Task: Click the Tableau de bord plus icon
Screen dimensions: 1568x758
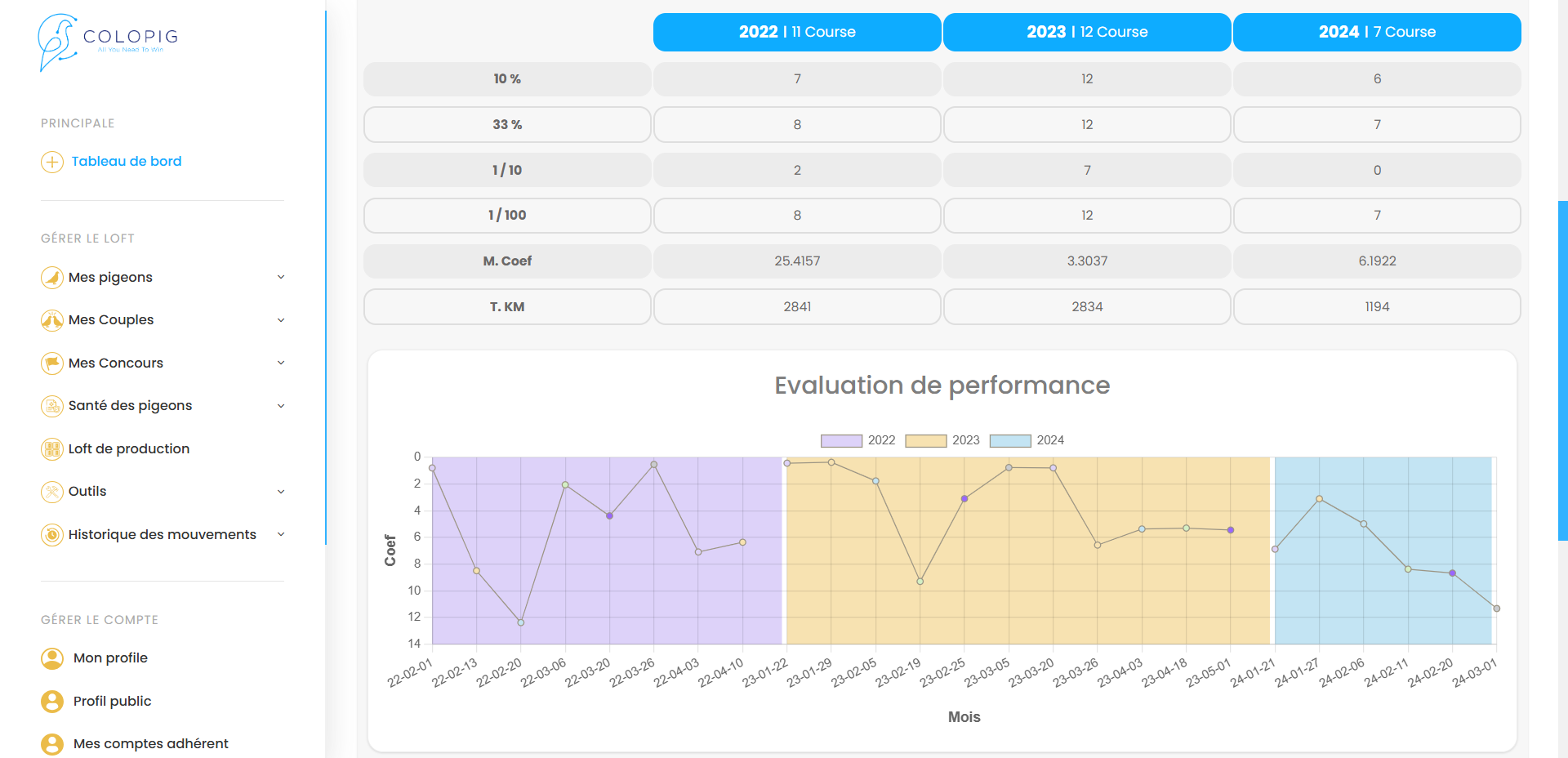Action: click(x=51, y=162)
